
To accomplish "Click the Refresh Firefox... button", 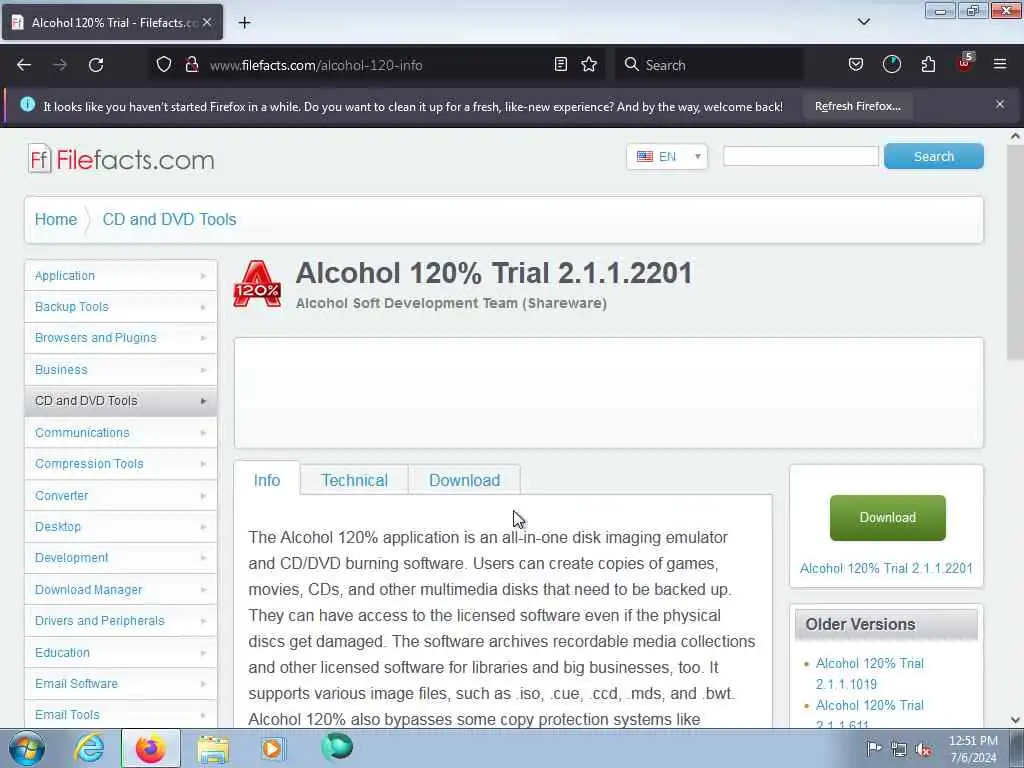I will pyautogui.click(x=857, y=106).
